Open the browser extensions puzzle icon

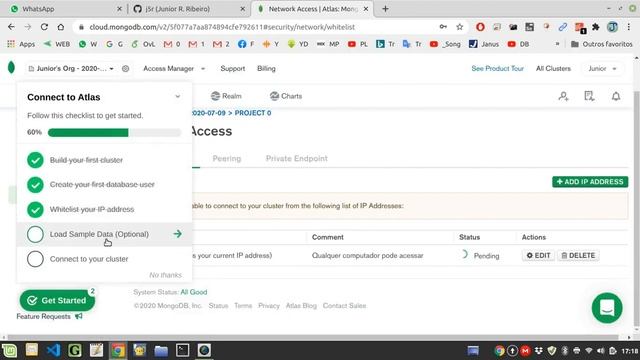coord(596,27)
